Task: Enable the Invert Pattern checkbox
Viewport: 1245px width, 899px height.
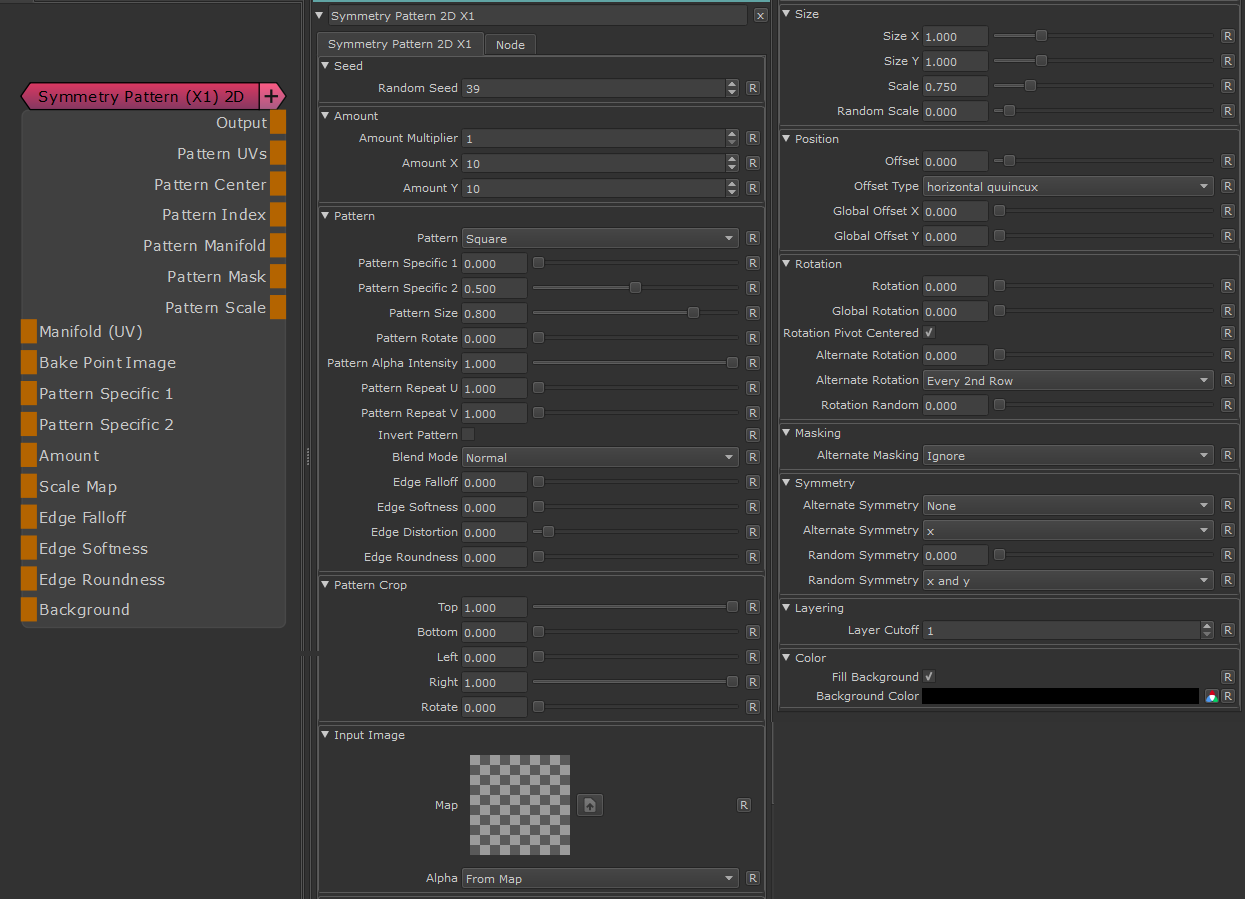Action: click(x=468, y=435)
